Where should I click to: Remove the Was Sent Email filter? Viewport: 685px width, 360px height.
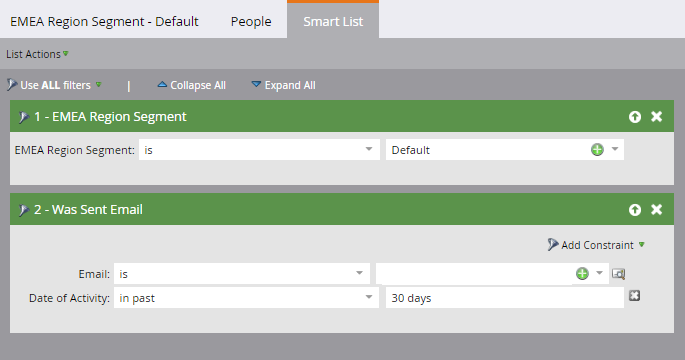pyautogui.click(x=656, y=209)
